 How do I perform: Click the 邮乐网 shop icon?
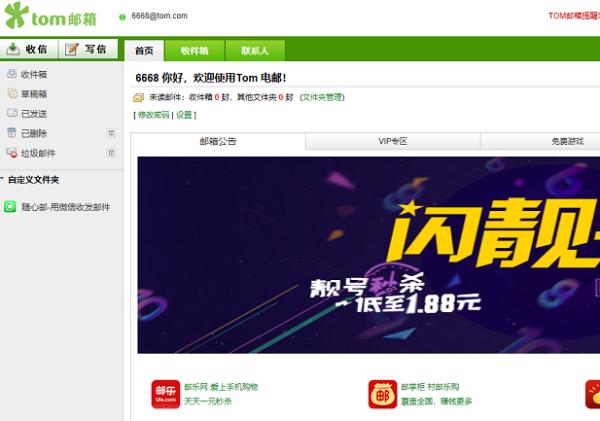point(164,393)
